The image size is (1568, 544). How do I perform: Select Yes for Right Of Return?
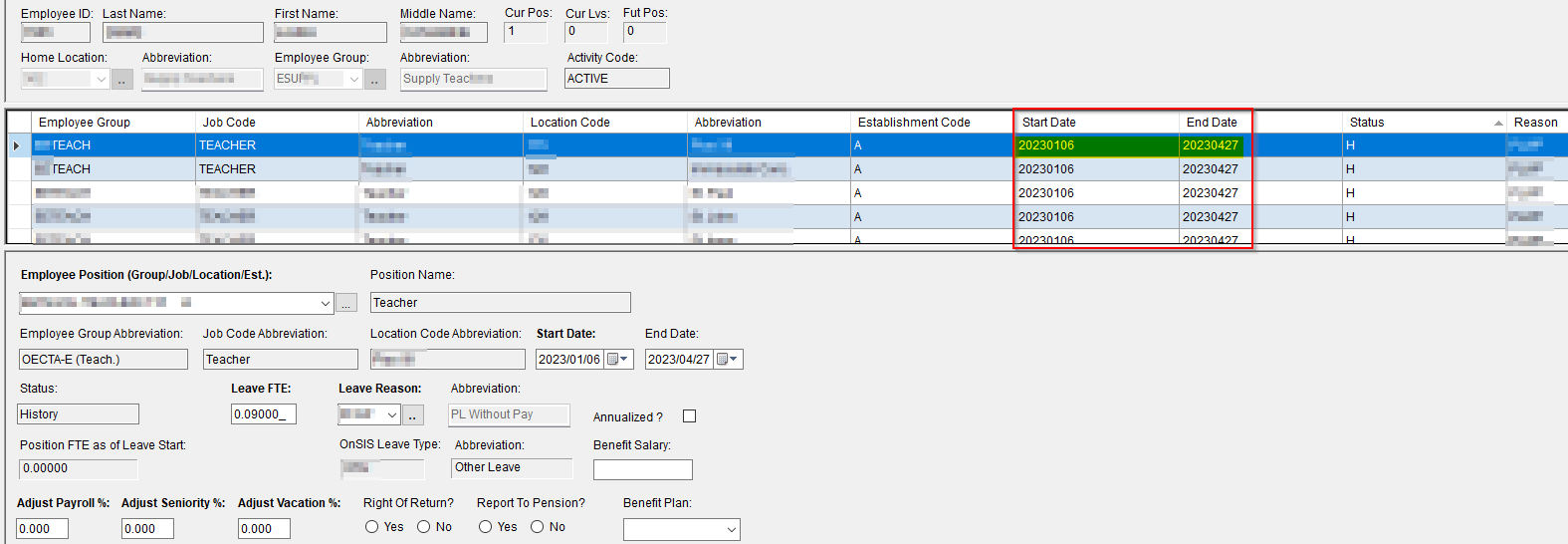[x=372, y=527]
